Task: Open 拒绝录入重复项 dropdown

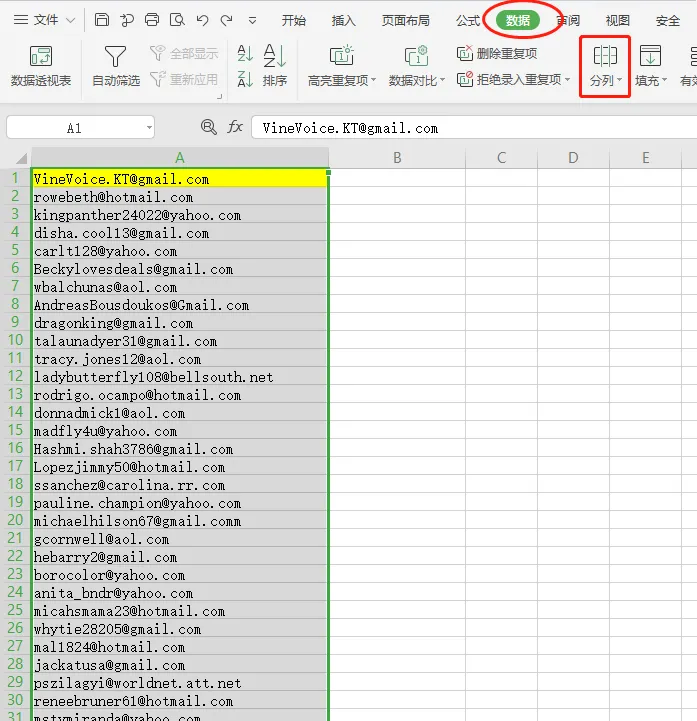Action: coord(514,79)
